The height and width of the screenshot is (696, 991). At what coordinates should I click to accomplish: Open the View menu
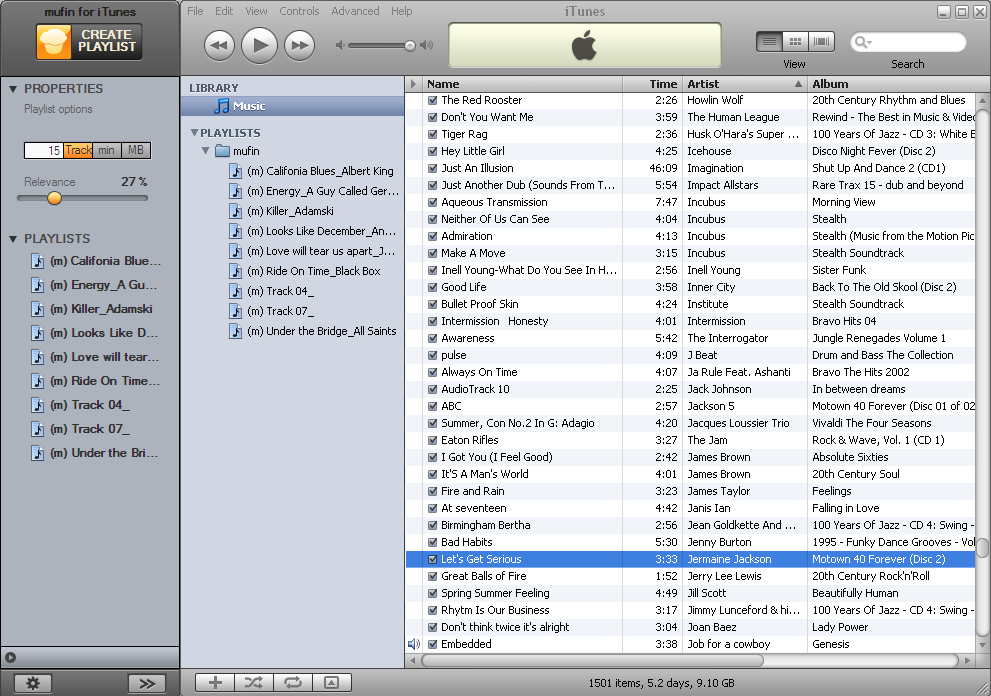click(256, 11)
